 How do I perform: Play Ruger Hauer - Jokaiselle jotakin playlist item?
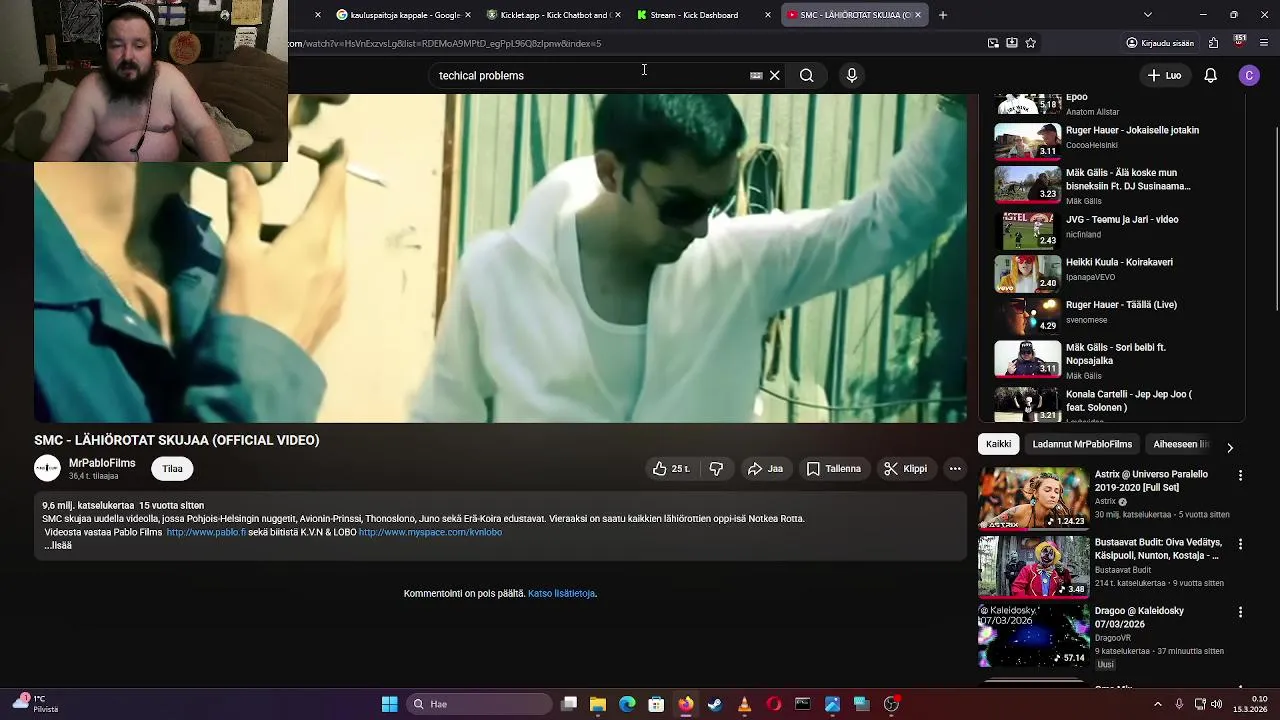tap(1118, 140)
